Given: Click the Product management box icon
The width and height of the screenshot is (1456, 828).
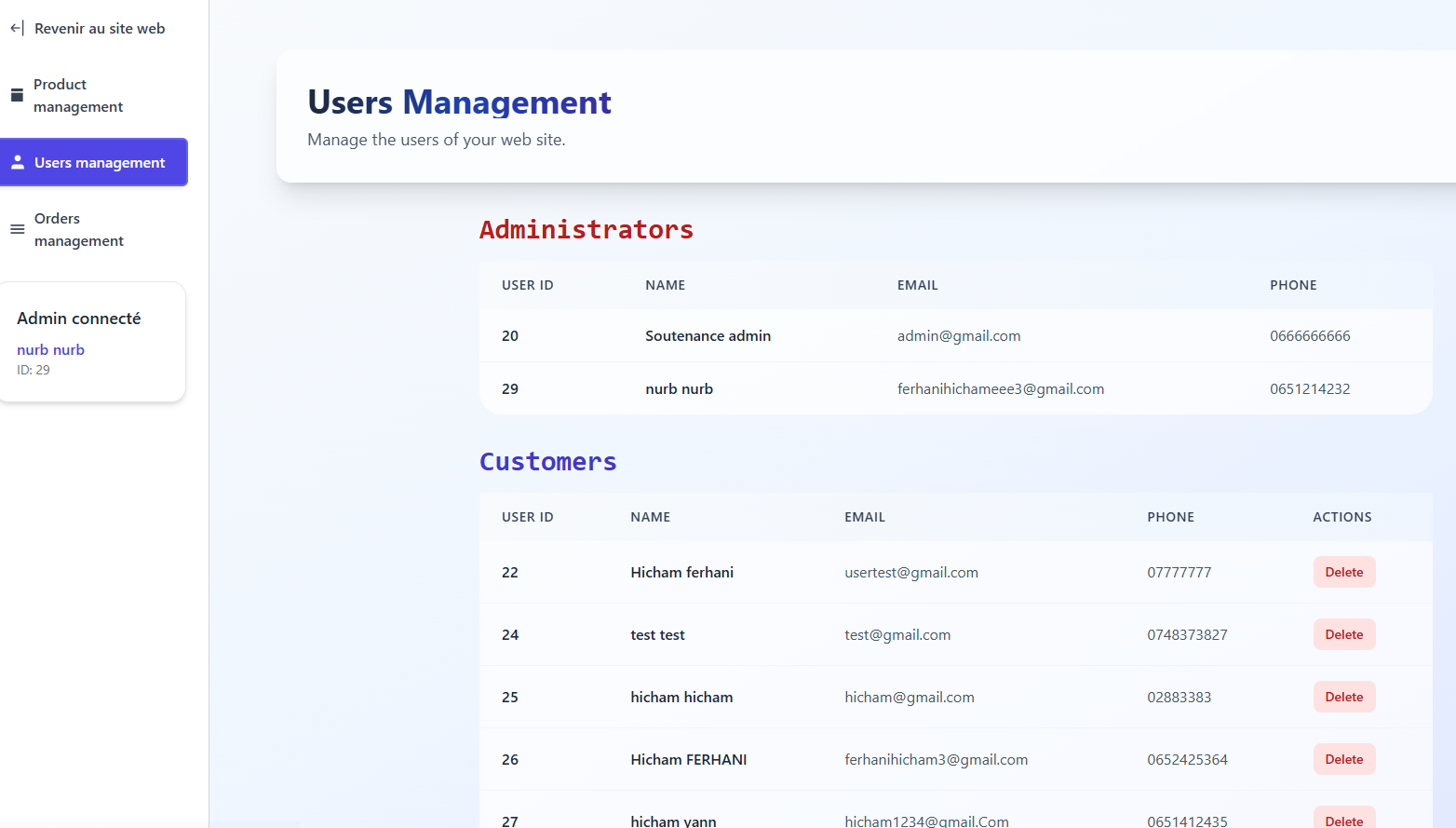Looking at the screenshot, I should point(17,95).
